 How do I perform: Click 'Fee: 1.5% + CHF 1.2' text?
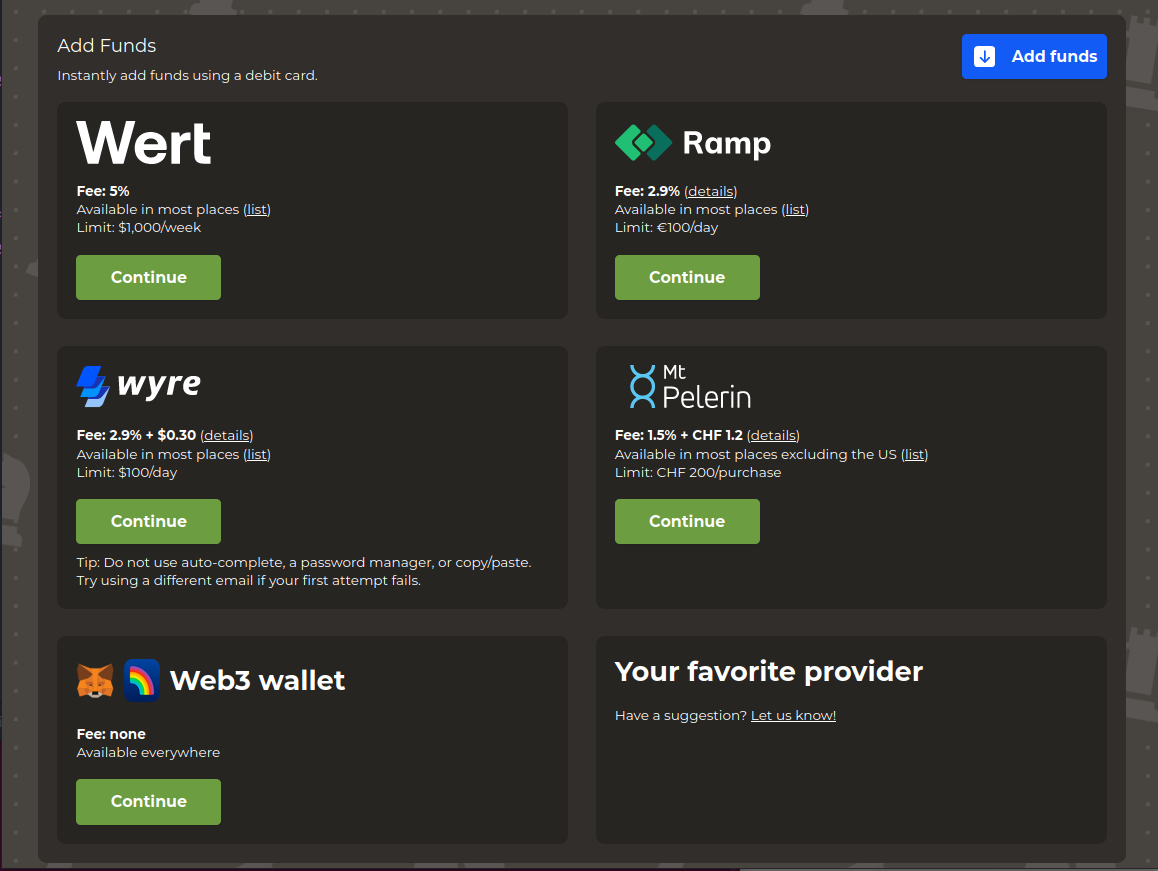coord(679,436)
